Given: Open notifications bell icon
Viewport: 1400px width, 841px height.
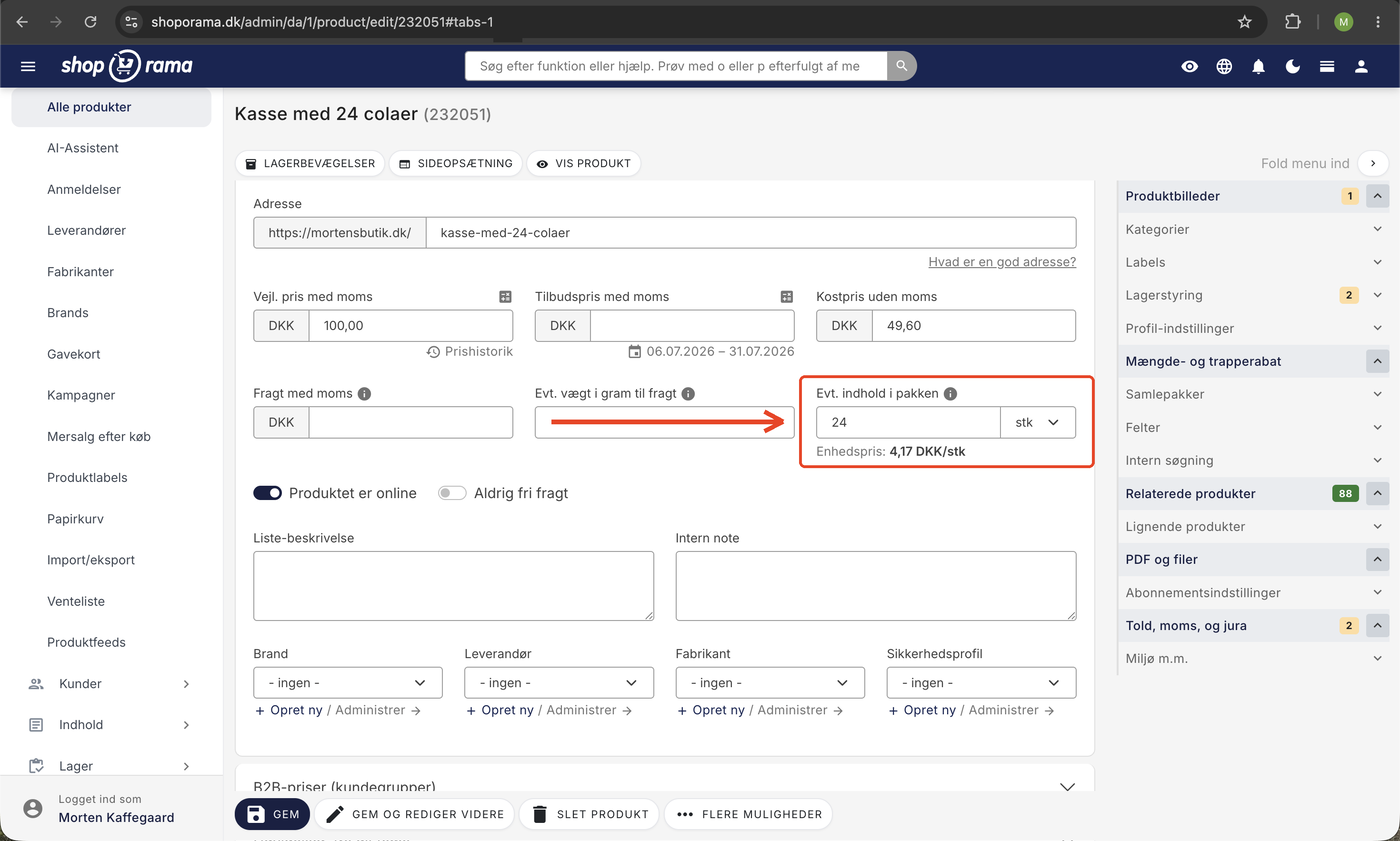Looking at the screenshot, I should 1258,66.
